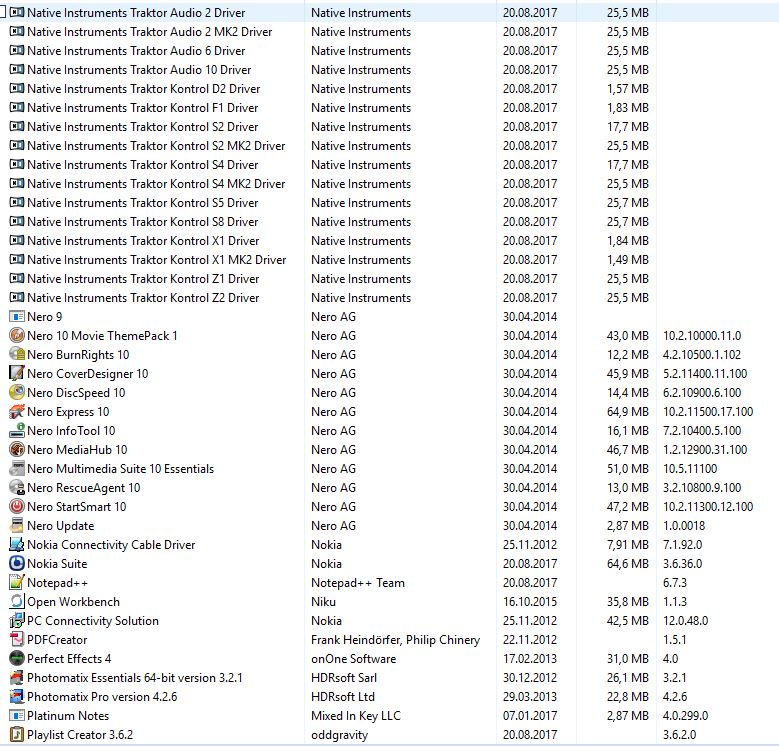This screenshot has width=779, height=746.
Task: Click publisher HDRsoft Ltd
Action: coord(343,696)
